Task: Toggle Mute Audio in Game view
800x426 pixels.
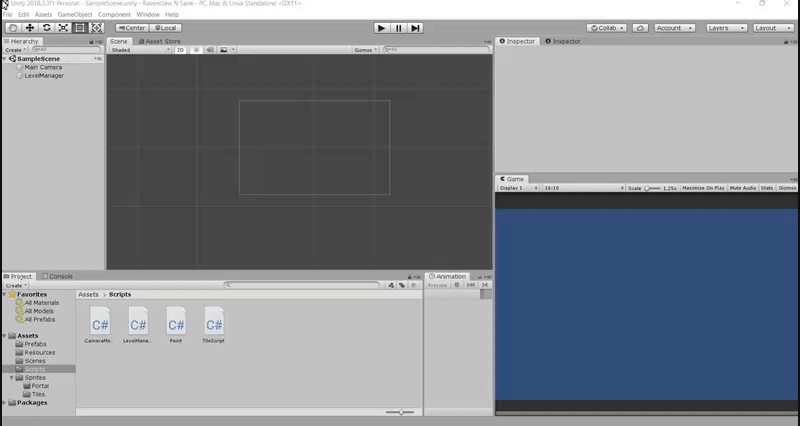Action: [743, 188]
